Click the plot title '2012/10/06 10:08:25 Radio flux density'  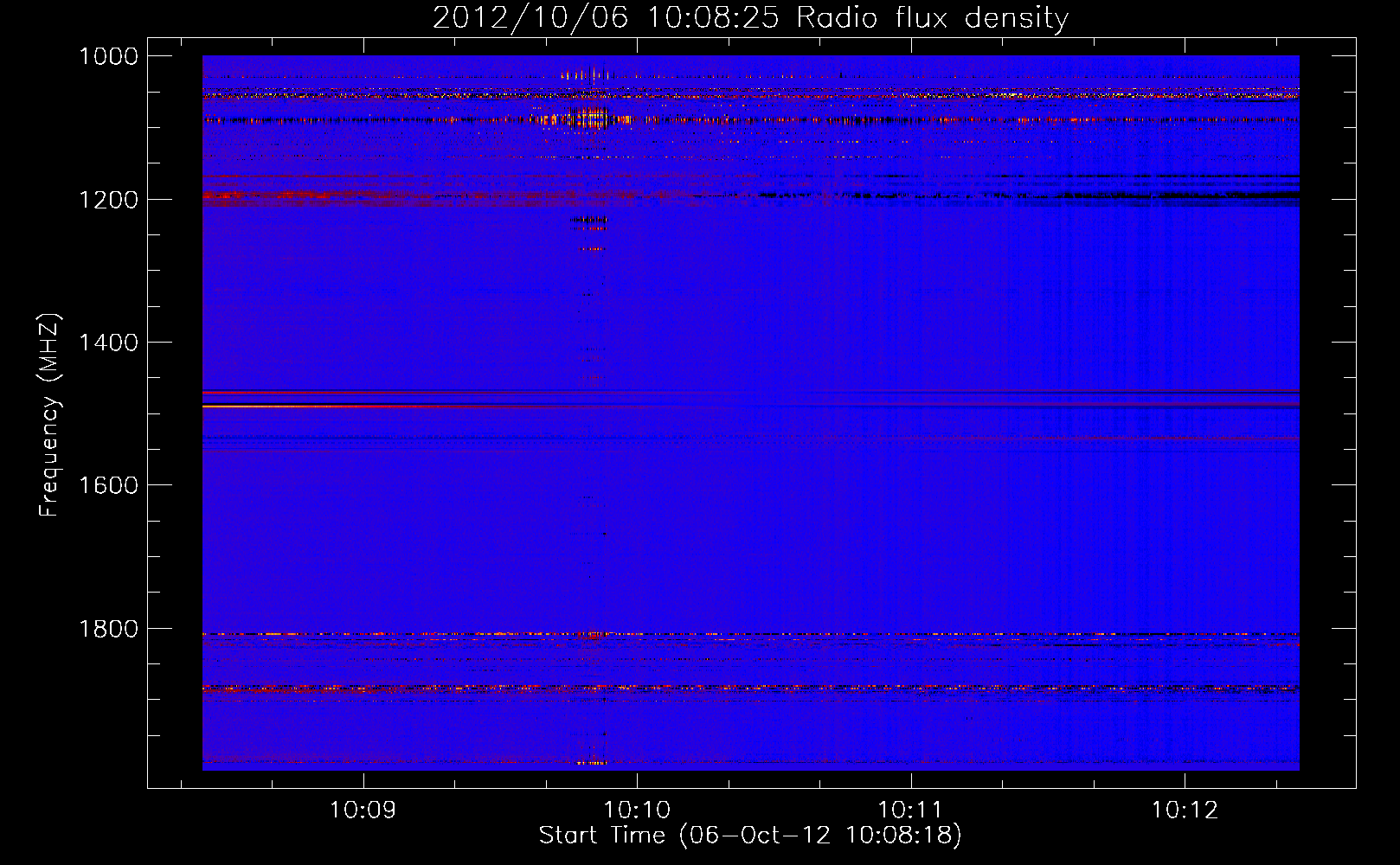tap(750, 17)
